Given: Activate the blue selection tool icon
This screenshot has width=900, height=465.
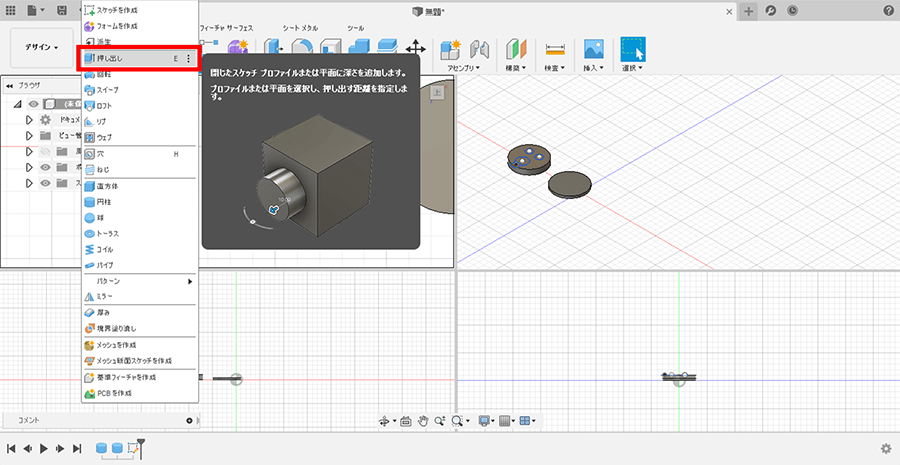Looking at the screenshot, I should point(633,49).
